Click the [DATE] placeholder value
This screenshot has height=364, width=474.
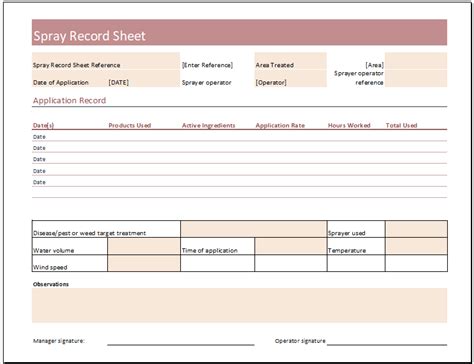(118, 82)
